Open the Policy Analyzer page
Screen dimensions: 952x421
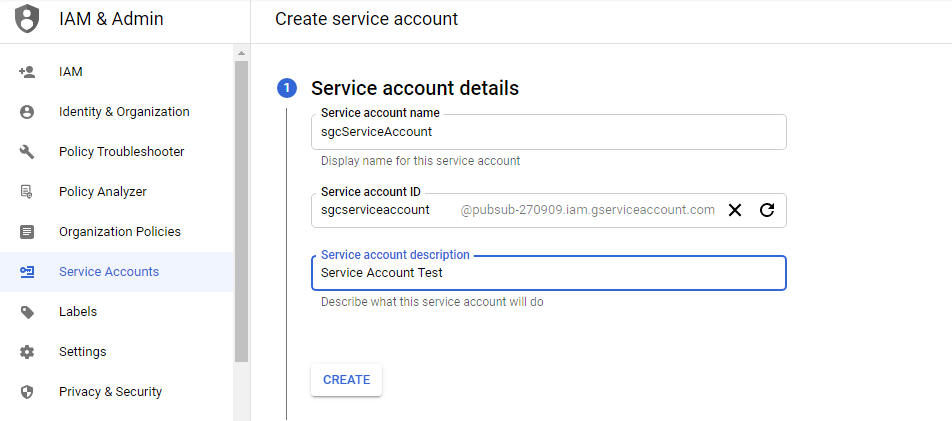[x=102, y=192]
